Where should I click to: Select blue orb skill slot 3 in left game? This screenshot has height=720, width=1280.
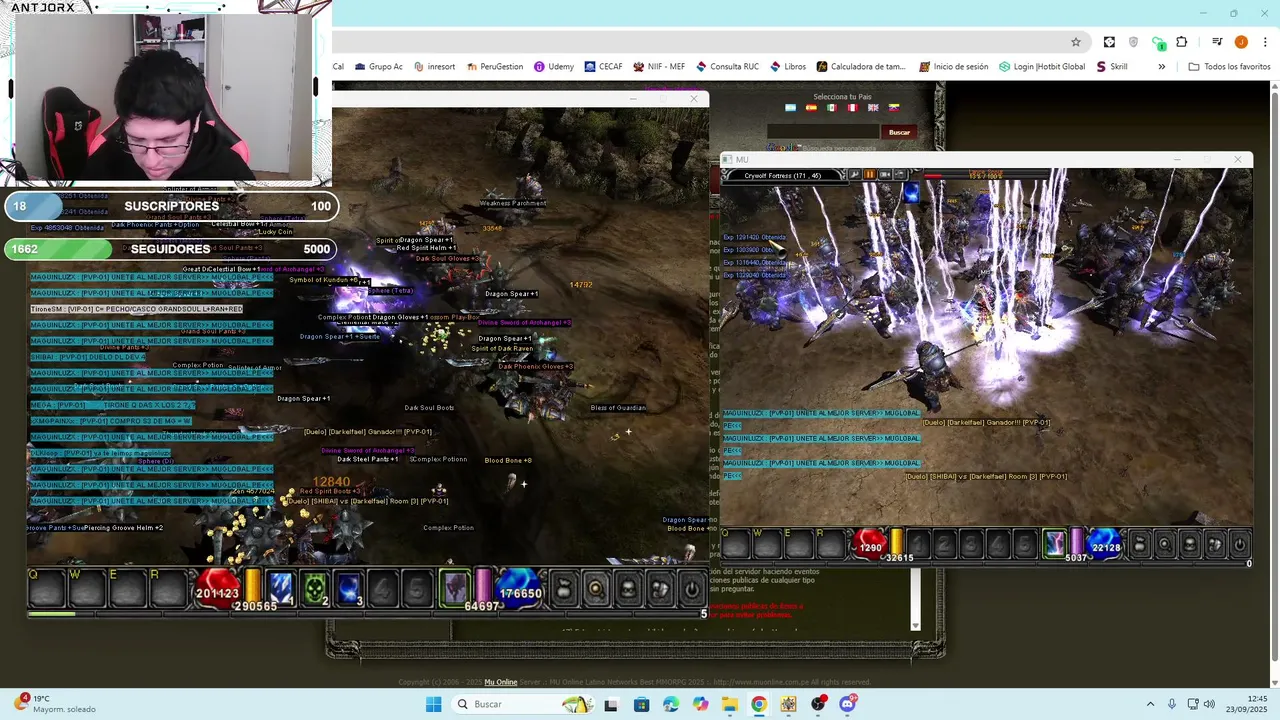pyautogui.click(x=349, y=589)
